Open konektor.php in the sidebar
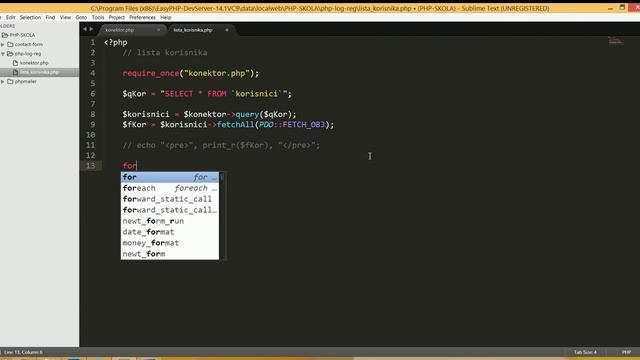Image resolution: width=640 pixels, height=360 pixels. click(x=34, y=63)
